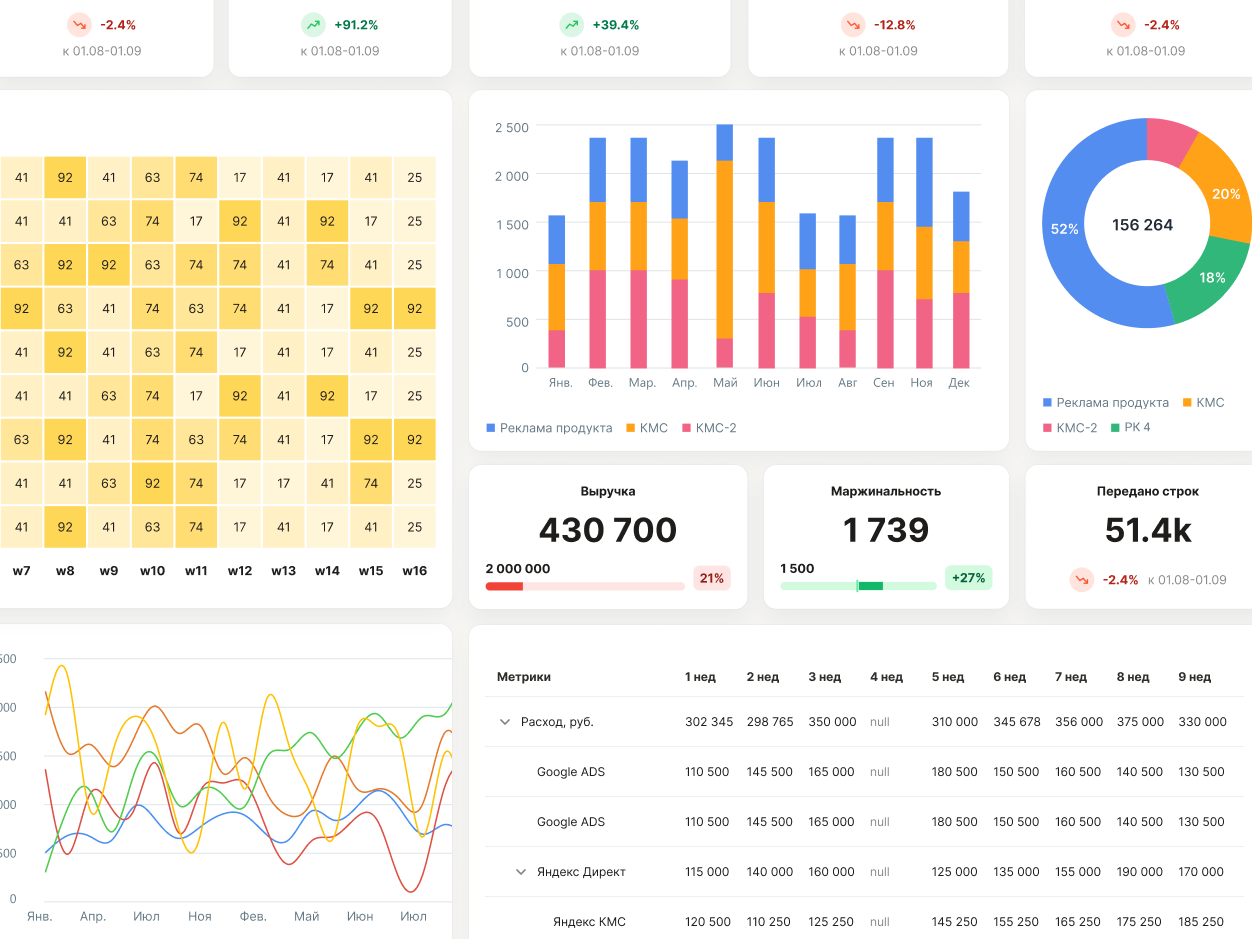Image resolution: width=1252 pixels, height=939 pixels.
Task: Click the green РК 4 legend marker
Action: click(x=1115, y=427)
